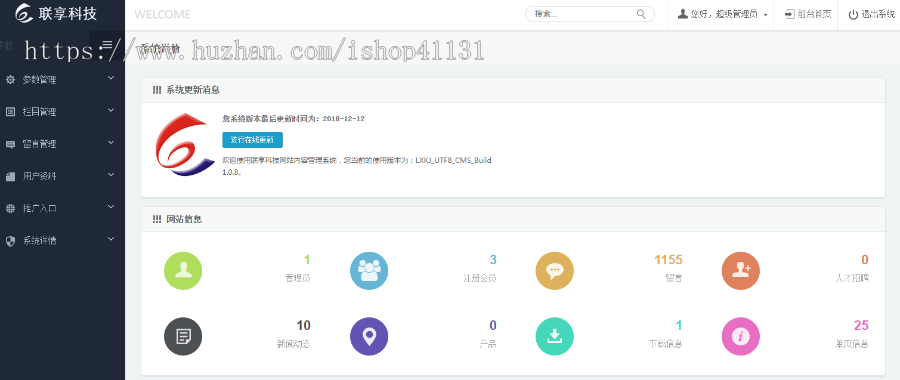
Task: Click the list icon next to 栏目管理
Action: click(10, 112)
